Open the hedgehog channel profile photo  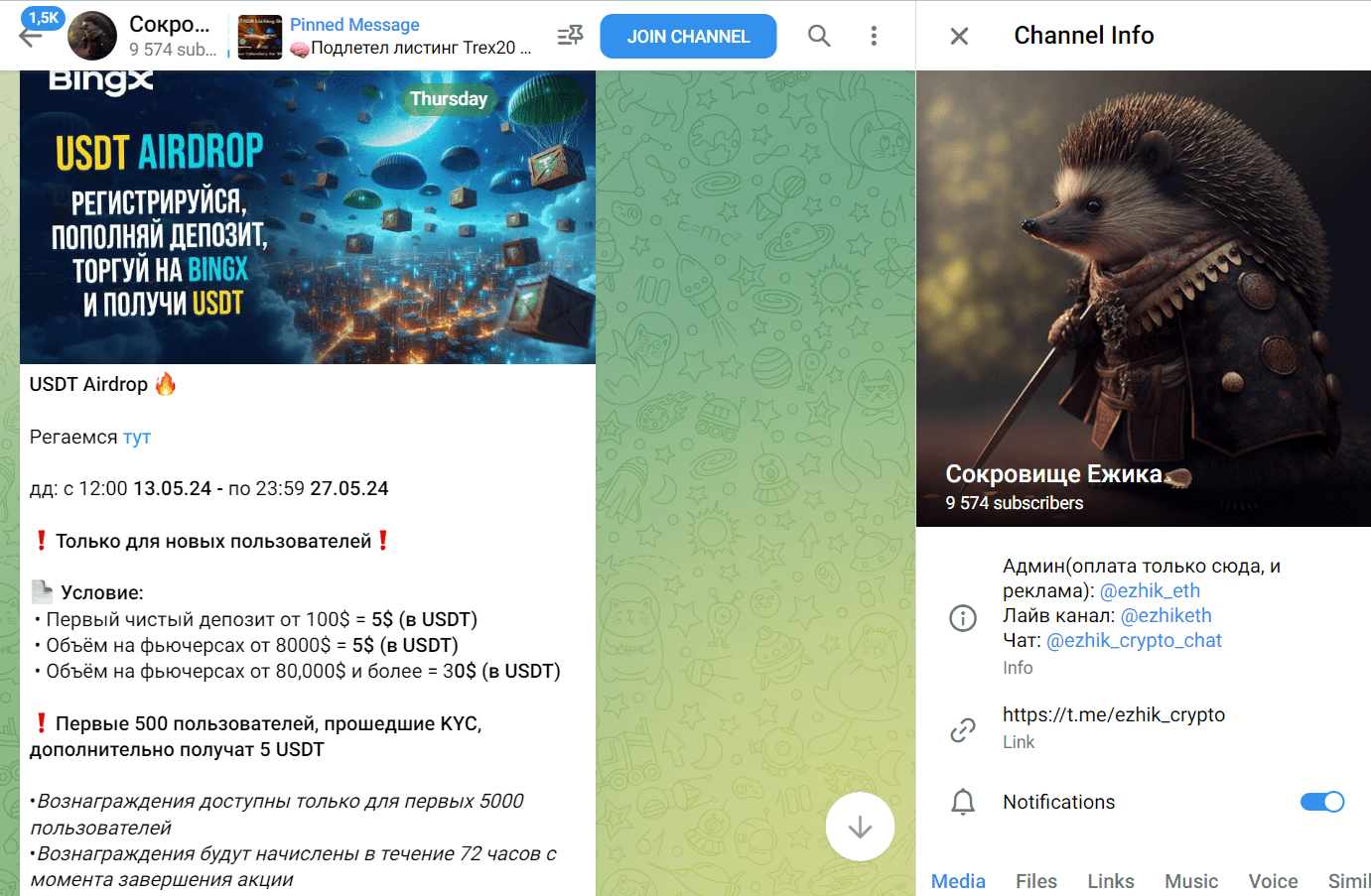point(1144,299)
